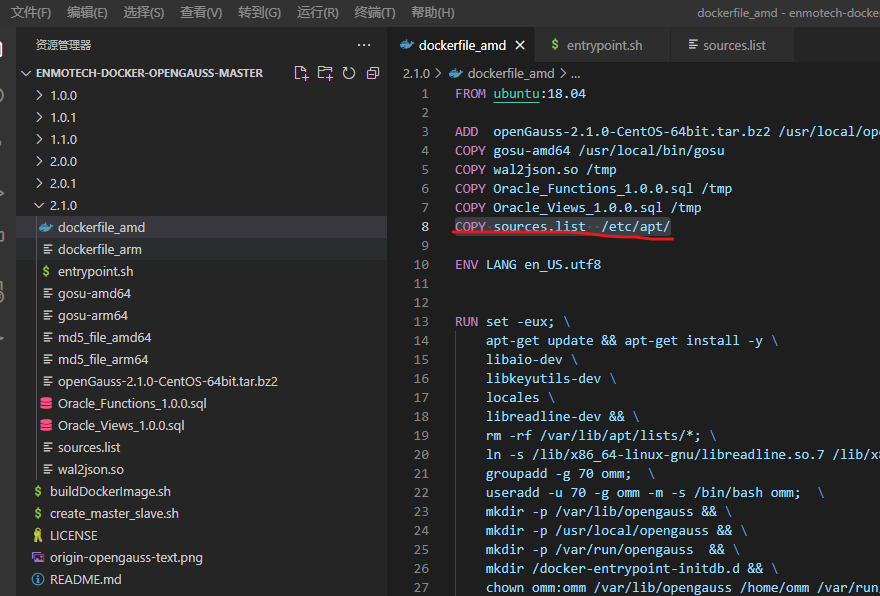880x596 pixels.
Task: Expand the 2.0.0 folder
Action: coord(39,161)
